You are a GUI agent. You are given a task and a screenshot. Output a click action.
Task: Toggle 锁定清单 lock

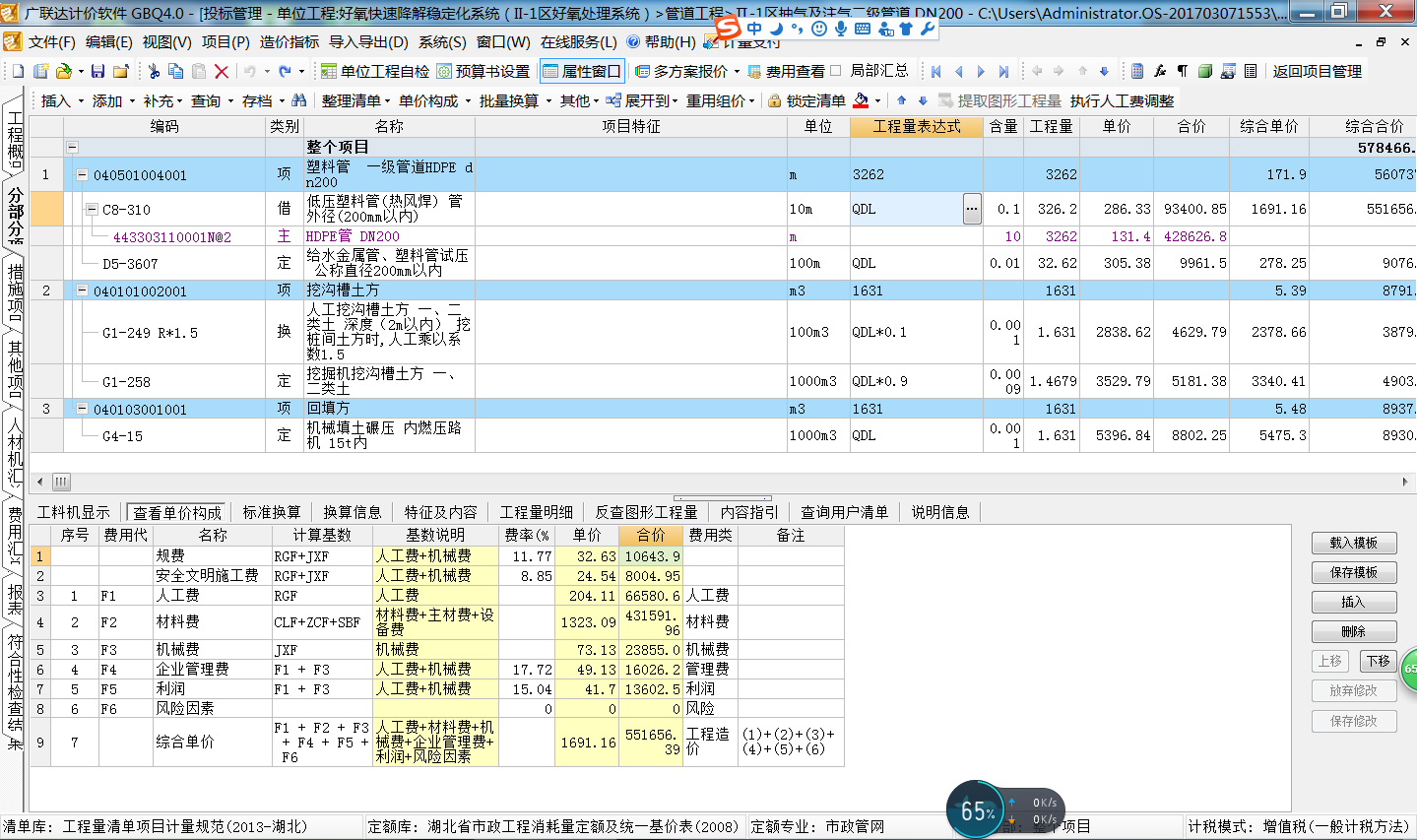coord(806,100)
